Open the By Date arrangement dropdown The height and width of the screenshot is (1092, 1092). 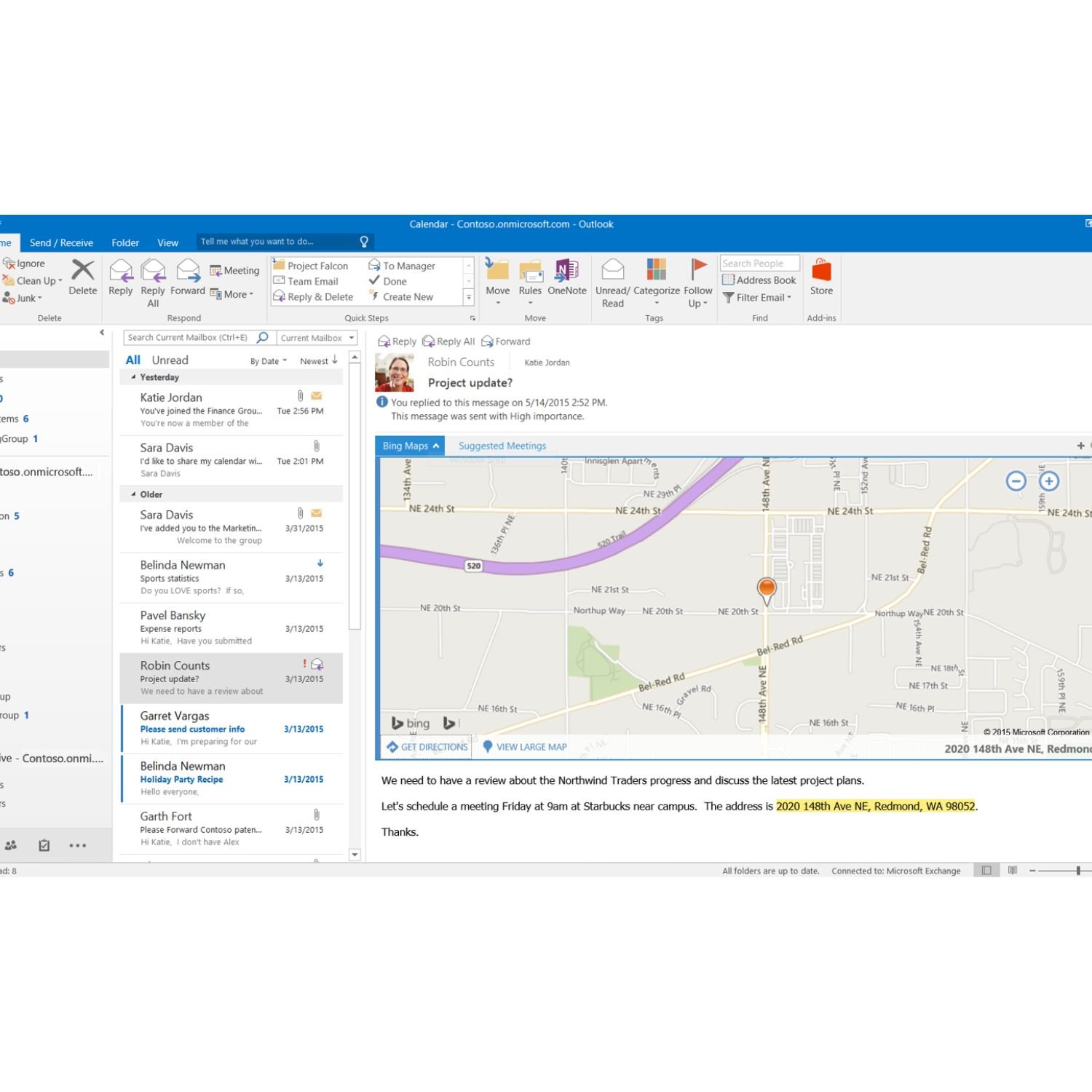268,361
